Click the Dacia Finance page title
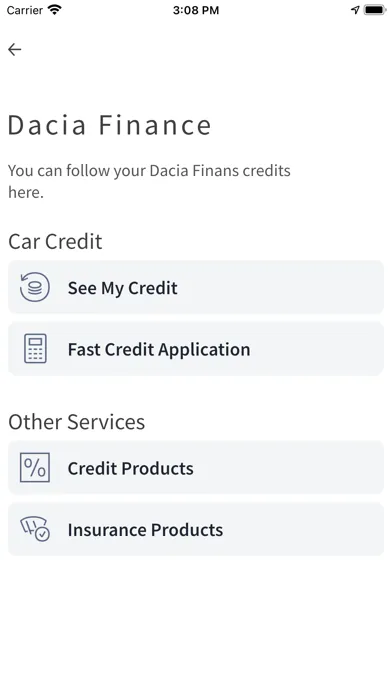 coord(110,125)
